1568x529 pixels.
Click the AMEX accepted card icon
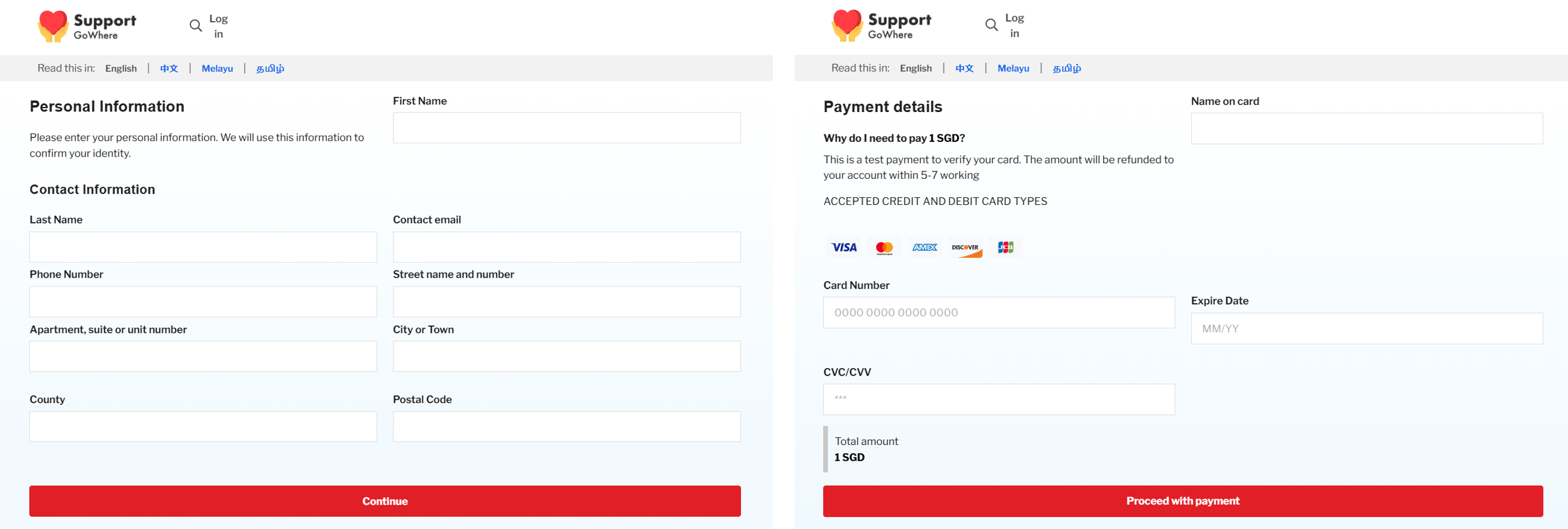[924, 248]
